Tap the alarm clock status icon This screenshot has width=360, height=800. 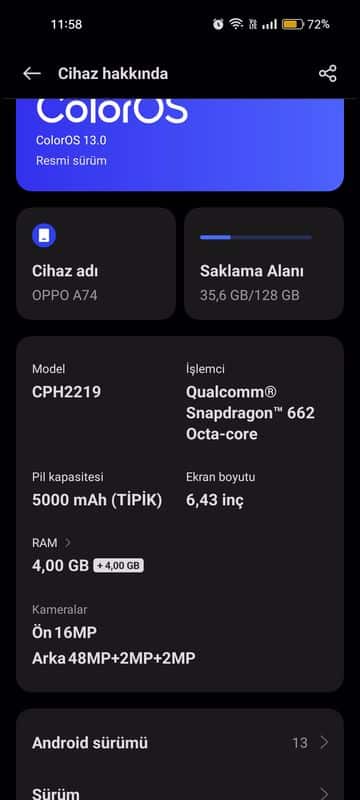tap(218, 24)
